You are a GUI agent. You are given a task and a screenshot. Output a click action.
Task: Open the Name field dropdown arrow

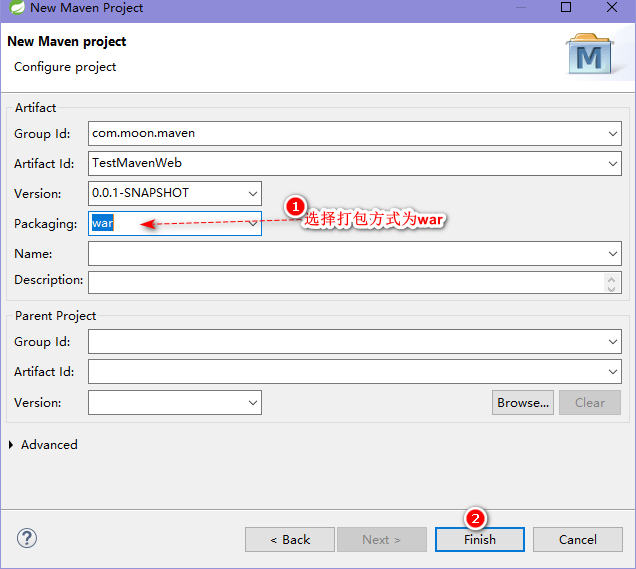coord(612,253)
